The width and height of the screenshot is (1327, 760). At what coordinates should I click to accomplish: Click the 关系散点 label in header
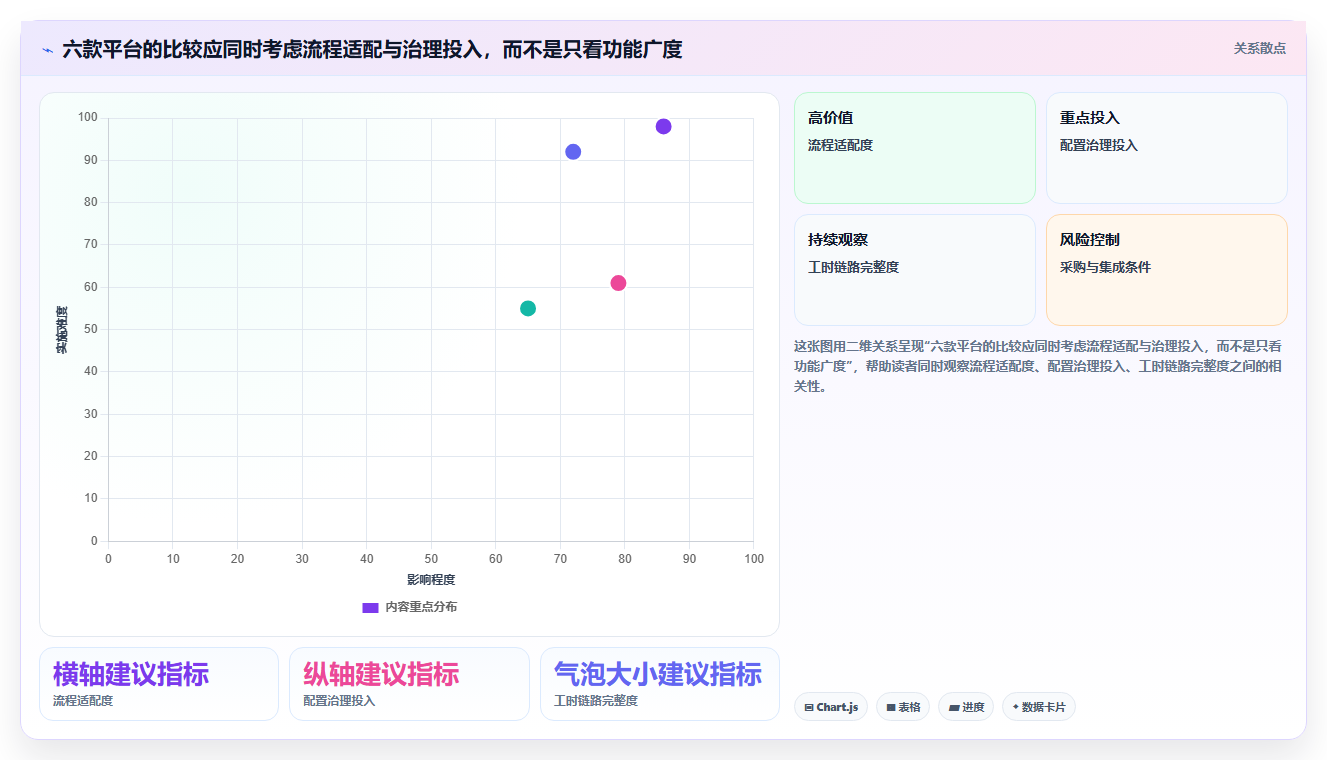pyautogui.click(x=1260, y=48)
